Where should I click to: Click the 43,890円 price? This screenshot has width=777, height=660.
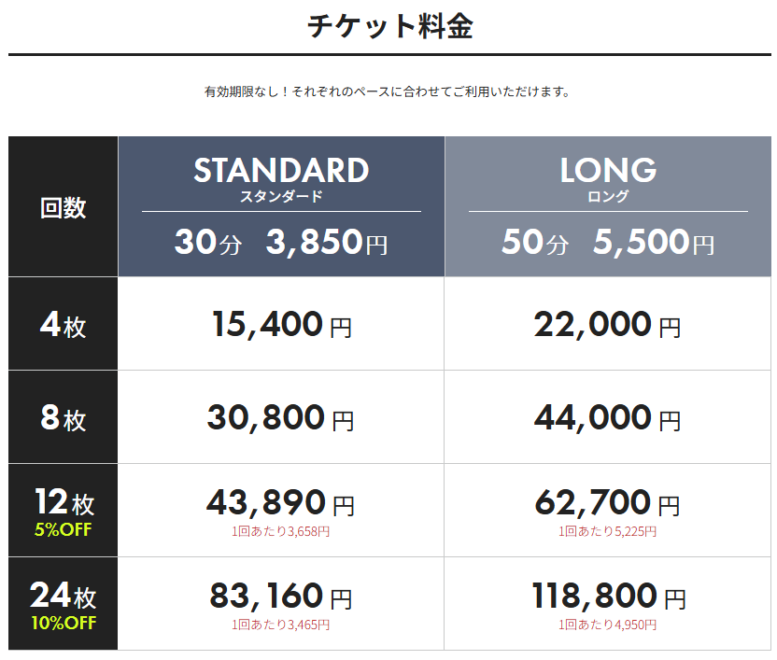(281, 503)
